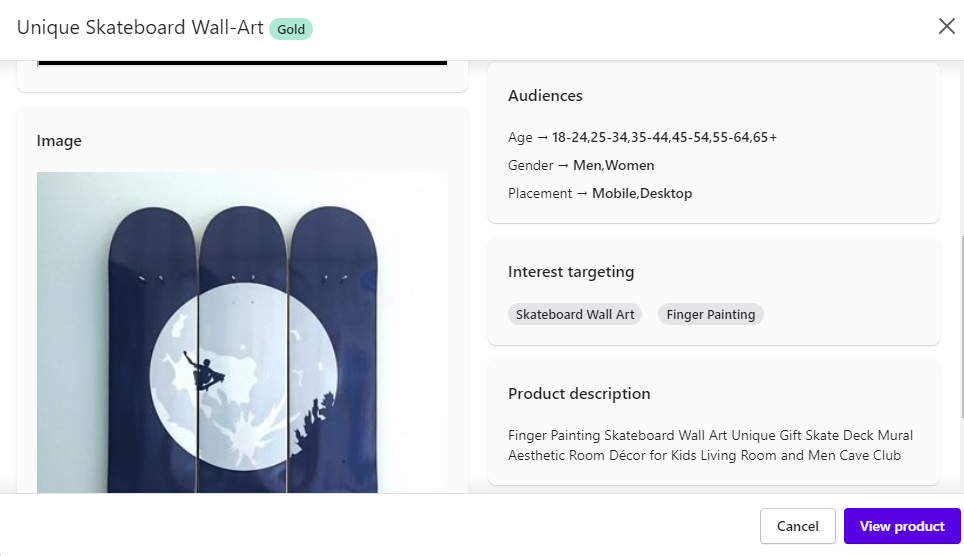Screen dimensions: 964x556
Task: Click the age ranges 18-24 through 65+
Action: tap(665, 137)
